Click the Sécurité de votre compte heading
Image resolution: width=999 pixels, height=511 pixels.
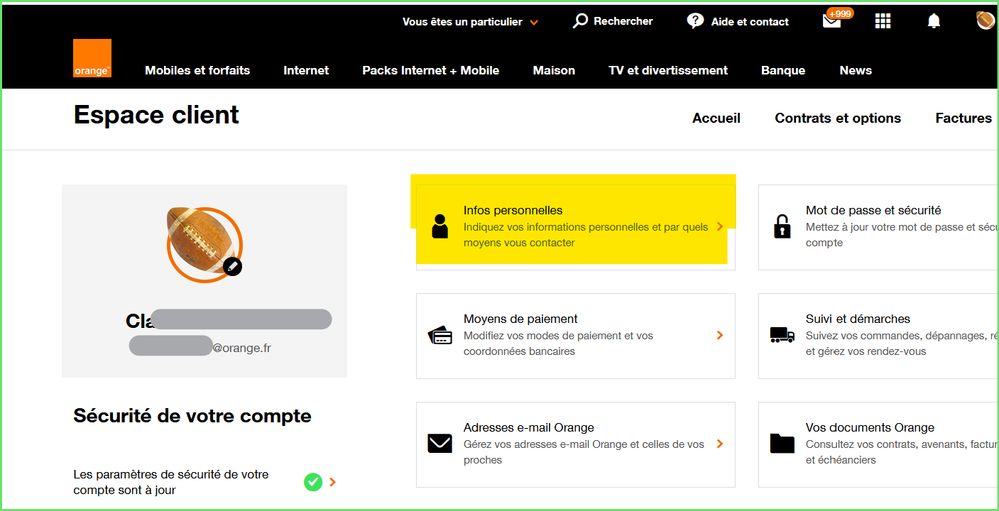192,416
